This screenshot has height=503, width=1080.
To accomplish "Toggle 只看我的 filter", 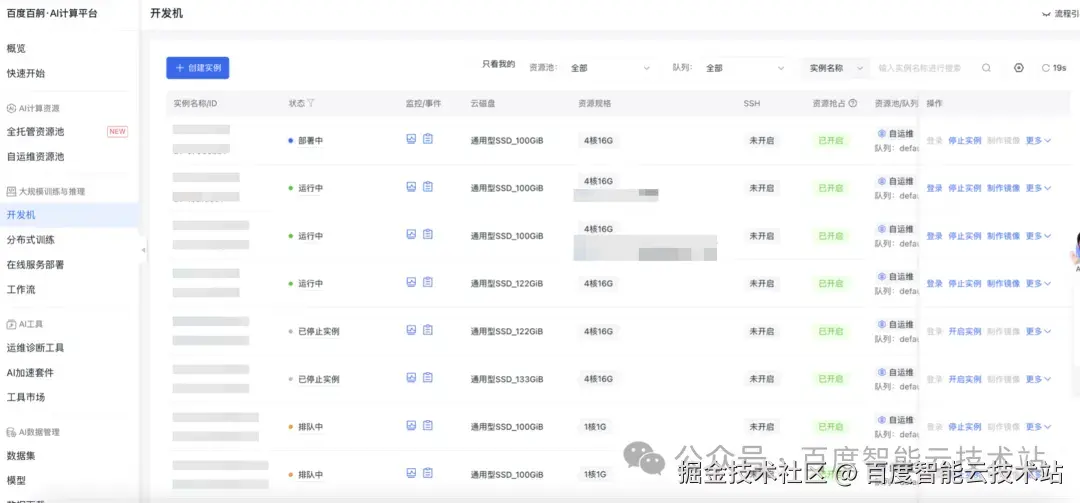I will click(x=498, y=64).
